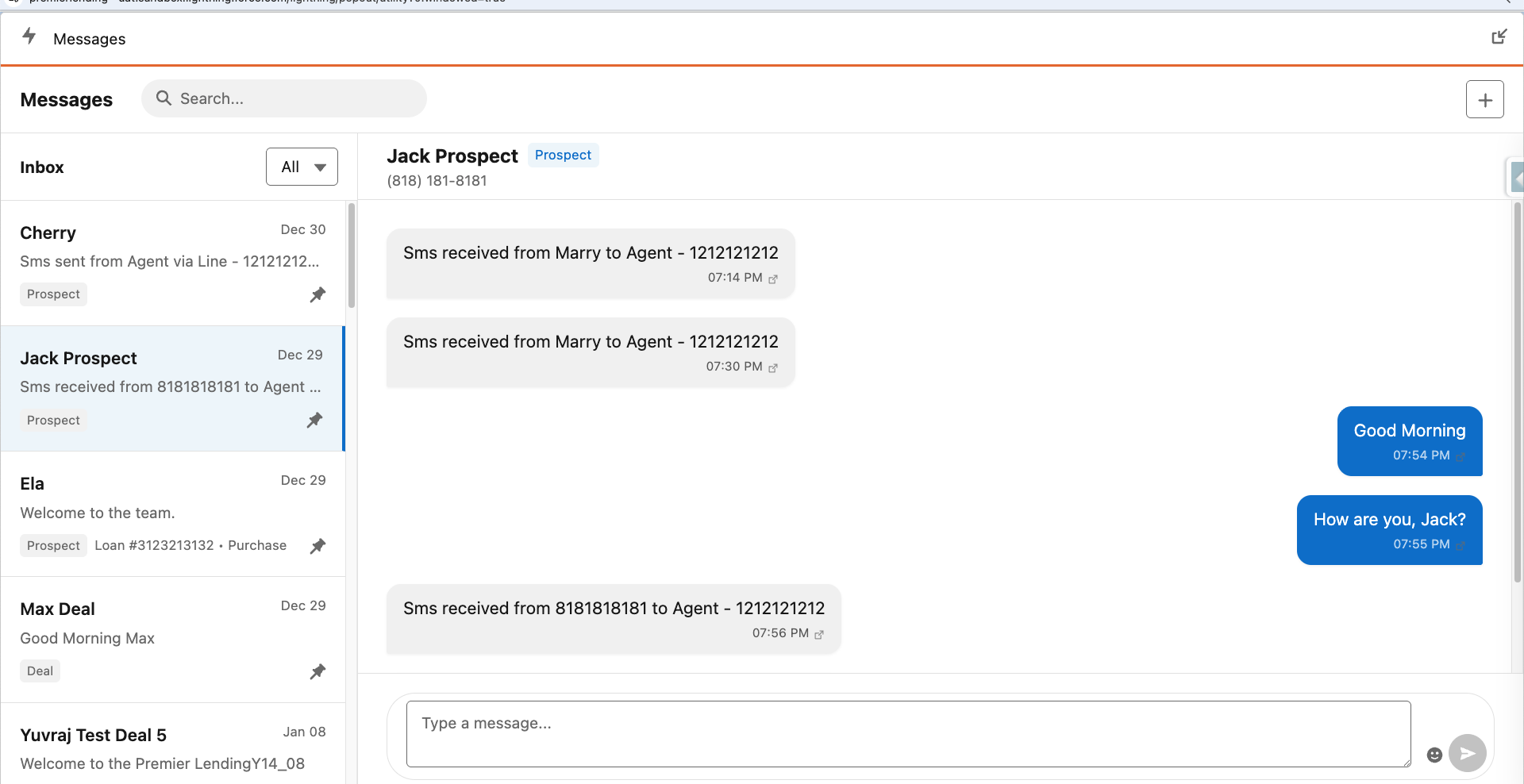Open the Inbox All filter dropdown

[x=302, y=167]
